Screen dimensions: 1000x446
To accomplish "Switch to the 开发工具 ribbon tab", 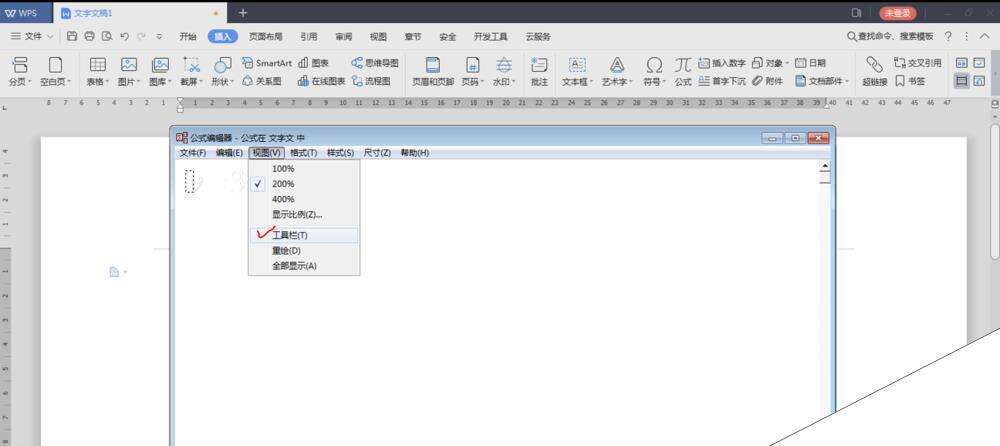I will click(490, 37).
